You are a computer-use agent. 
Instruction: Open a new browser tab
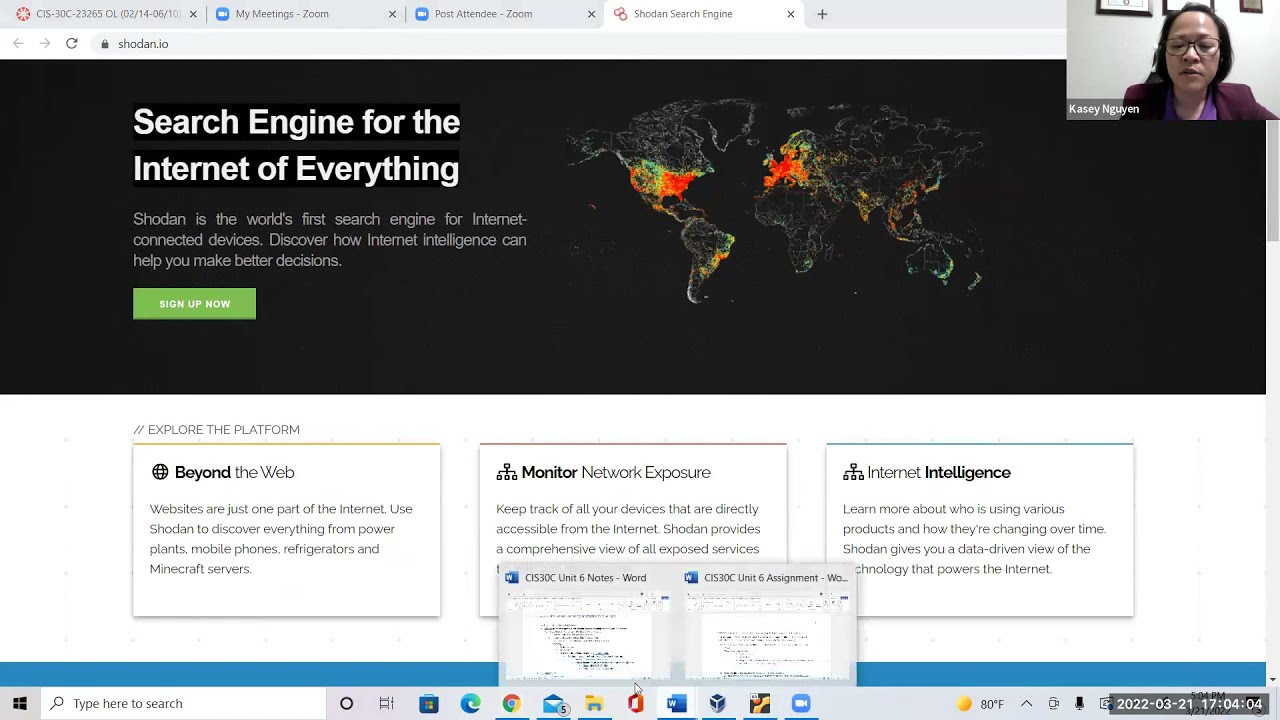click(x=822, y=14)
